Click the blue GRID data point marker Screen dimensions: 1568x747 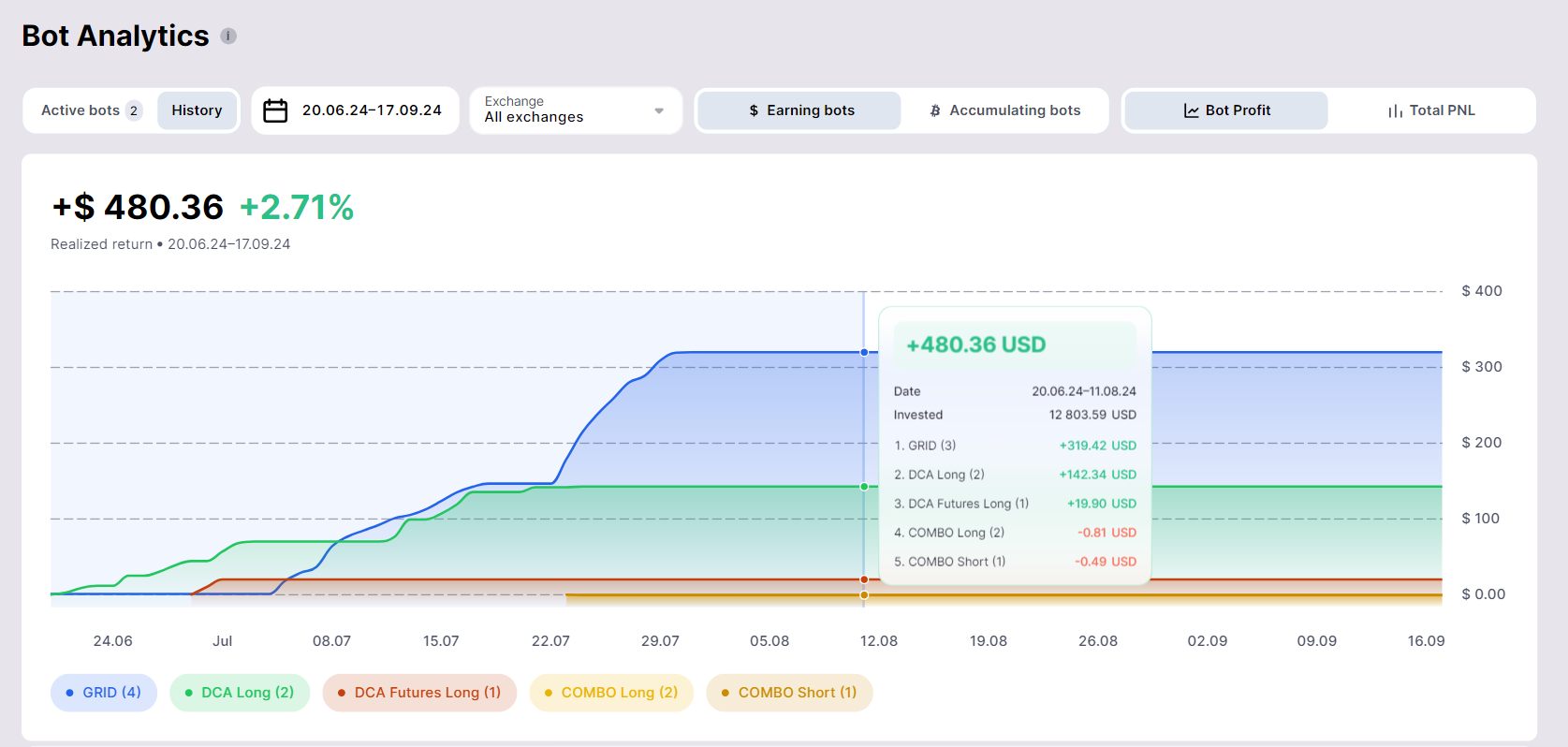point(864,353)
